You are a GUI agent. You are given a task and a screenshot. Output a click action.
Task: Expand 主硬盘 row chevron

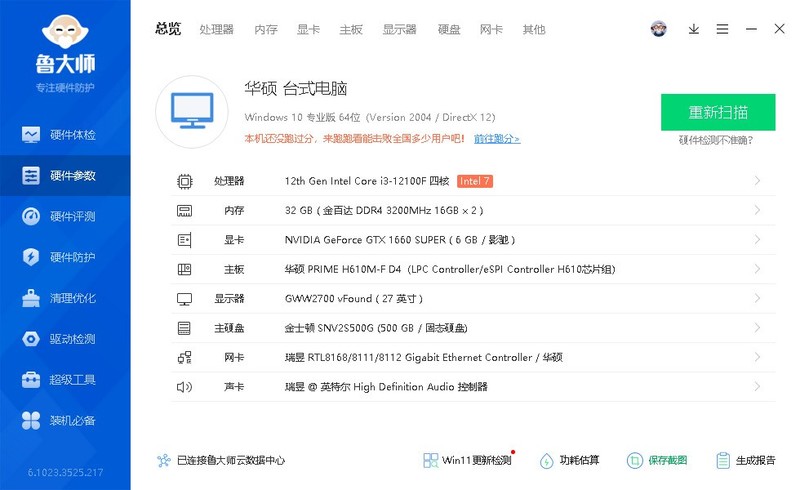(x=757, y=328)
